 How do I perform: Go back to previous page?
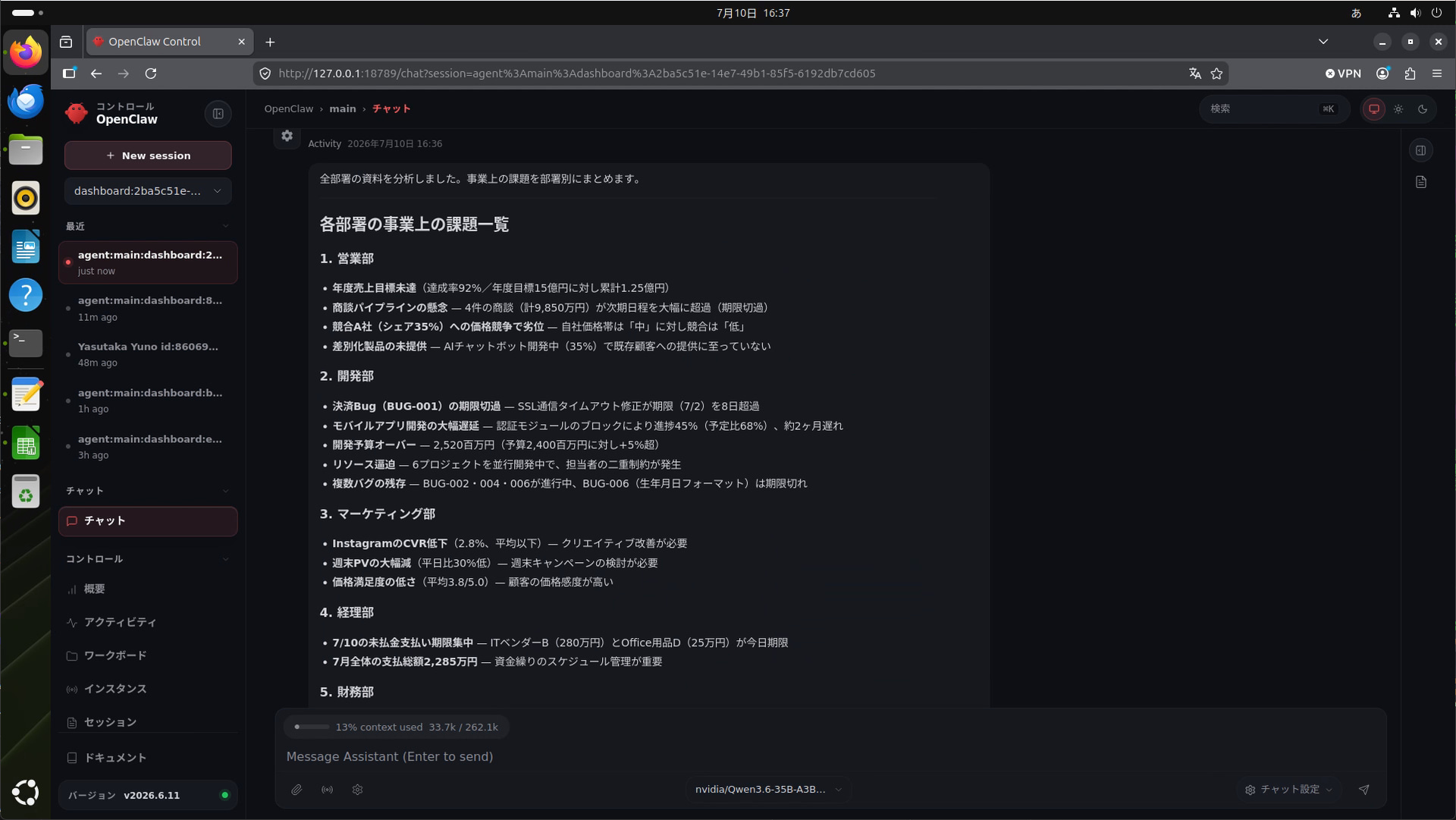click(96, 74)
